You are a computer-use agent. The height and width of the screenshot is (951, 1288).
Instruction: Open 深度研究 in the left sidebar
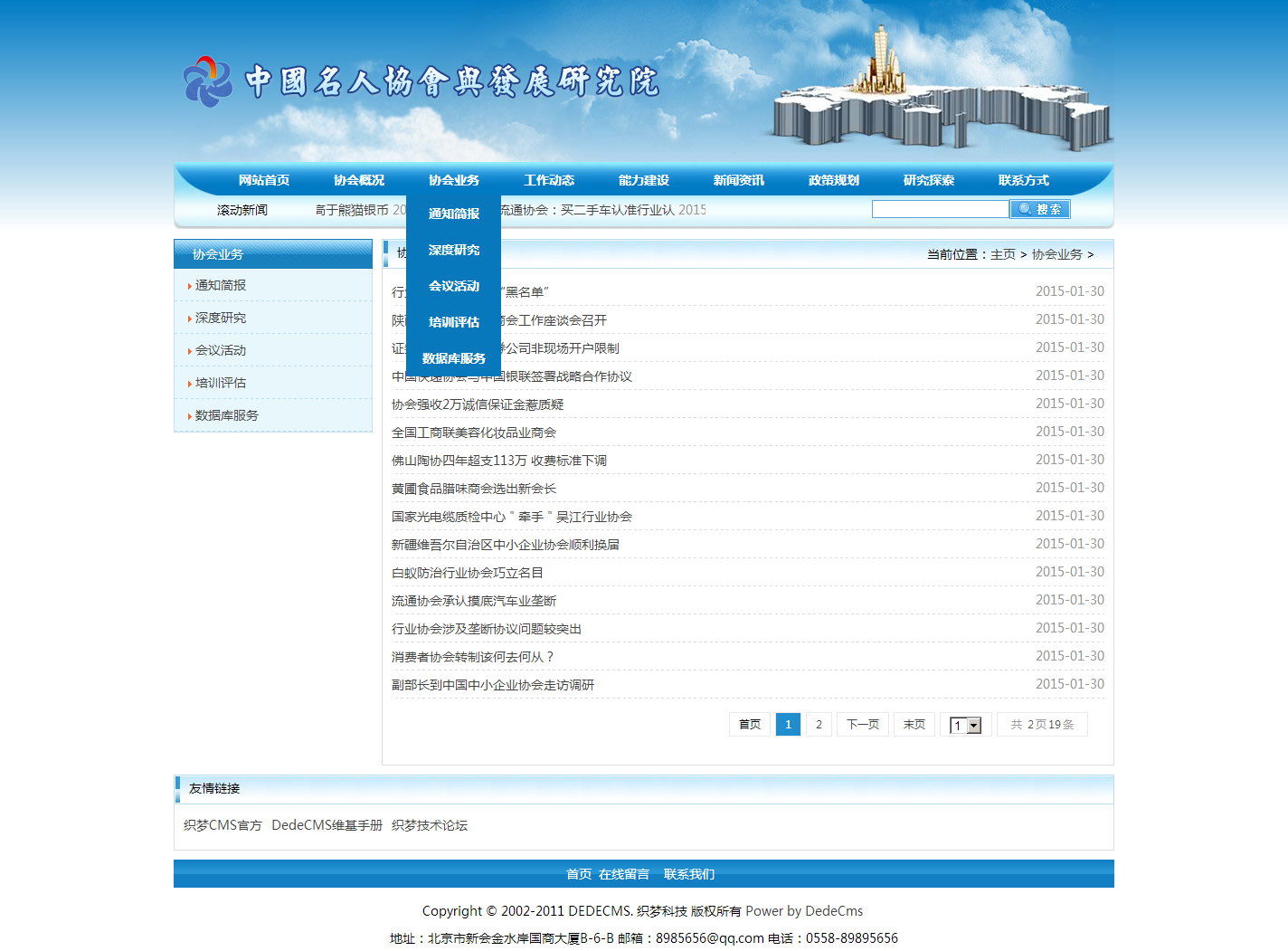(221, 318)
